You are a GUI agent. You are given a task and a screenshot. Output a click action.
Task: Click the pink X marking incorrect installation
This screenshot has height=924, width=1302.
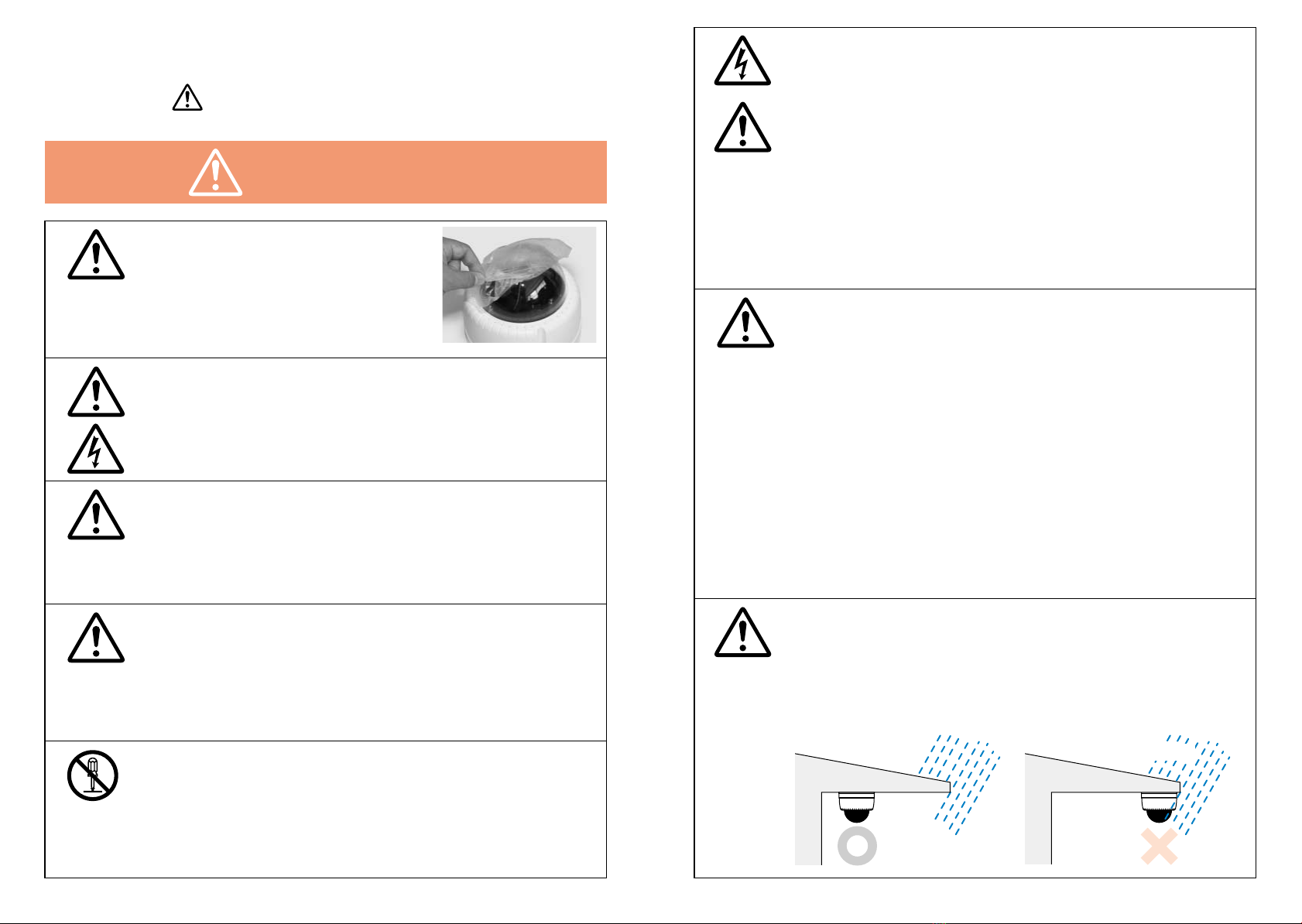pyautogui.click(x=1160, y=846)
